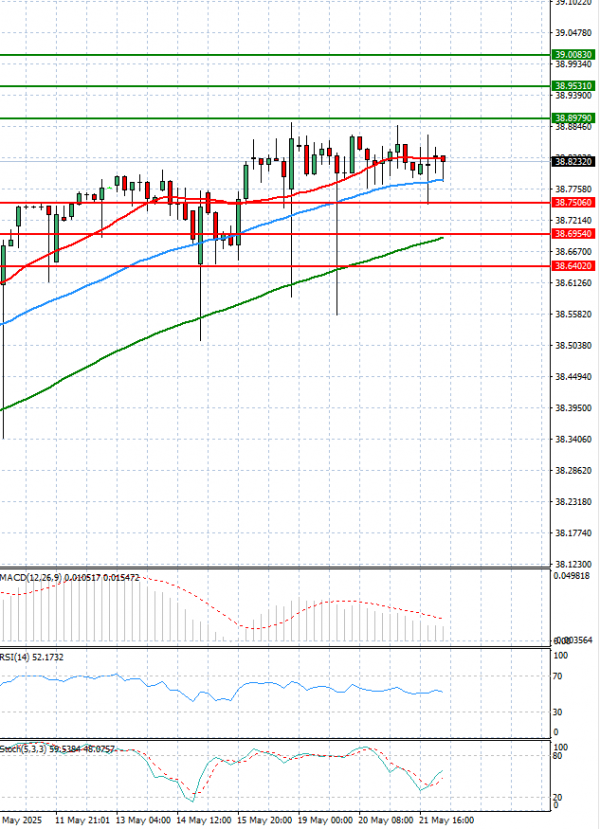Click the 11 May 21:01 time label

[x=82, y=820]
